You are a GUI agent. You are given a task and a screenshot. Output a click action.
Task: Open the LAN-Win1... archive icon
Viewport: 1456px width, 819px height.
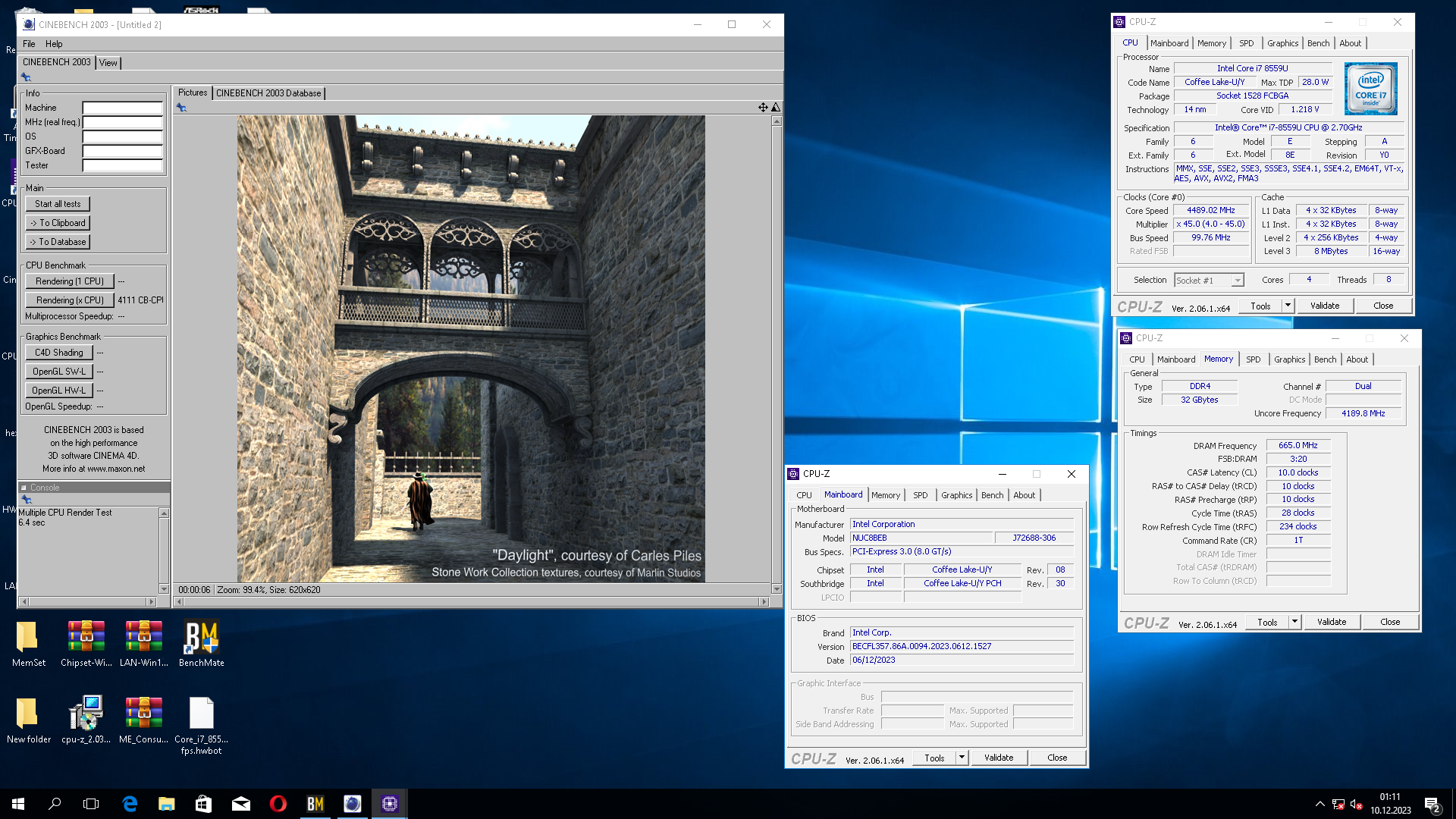pyautogui.click(x=144, y=643)
